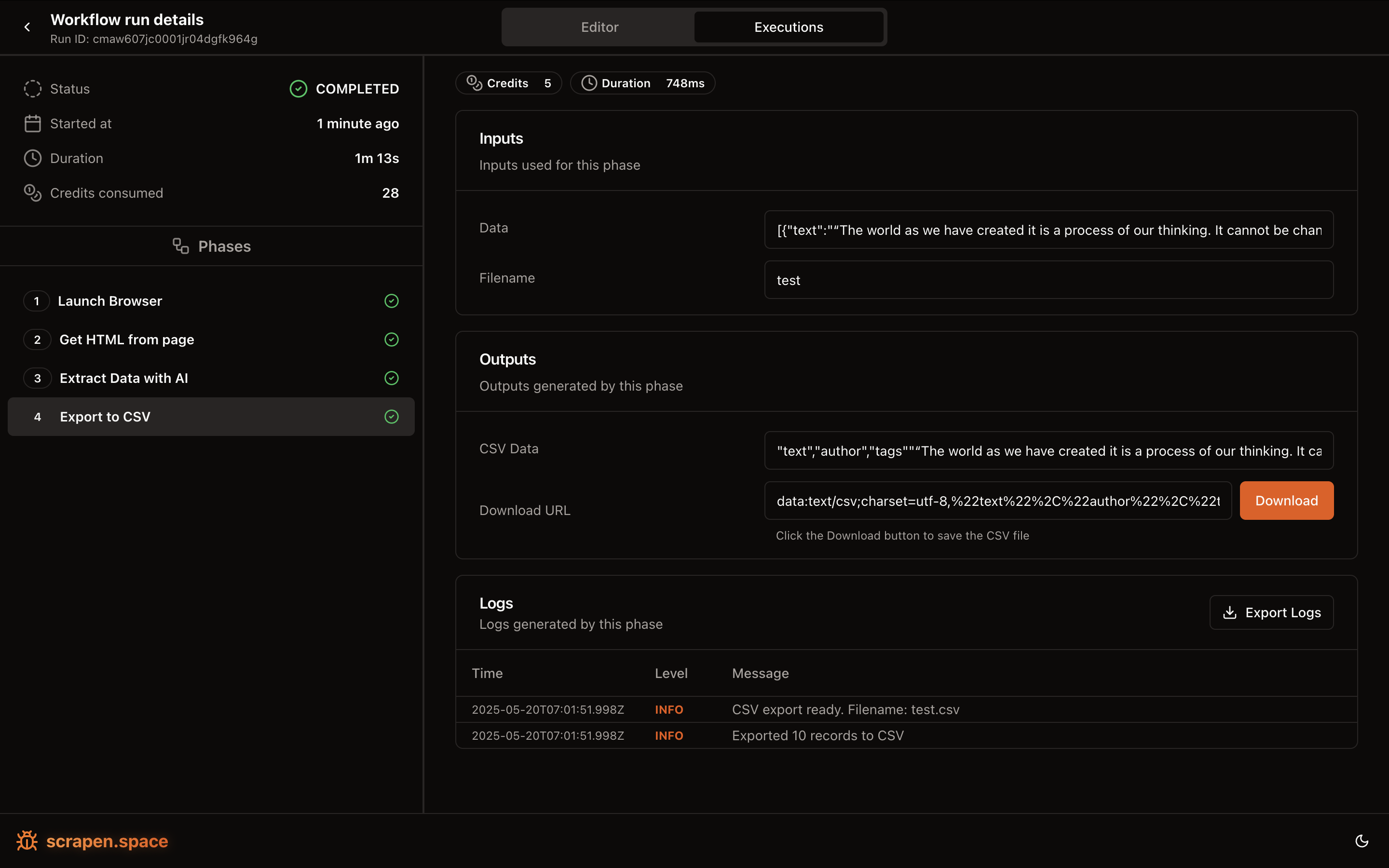Open the Extract Data with AI phase
Viewport: 1389px width, 868px height.
(124, 378)
